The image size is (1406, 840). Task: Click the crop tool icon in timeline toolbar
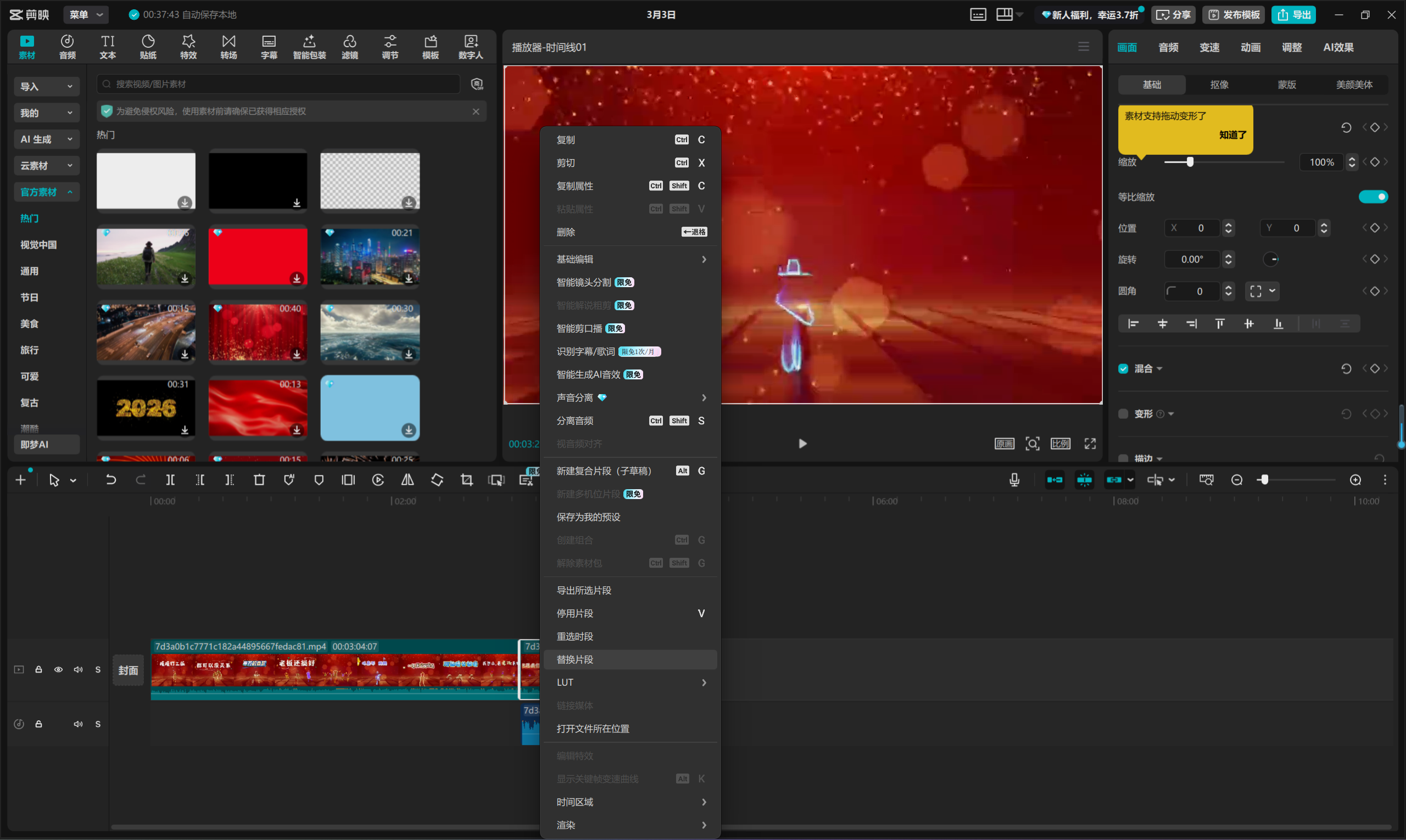coord(467,480)
